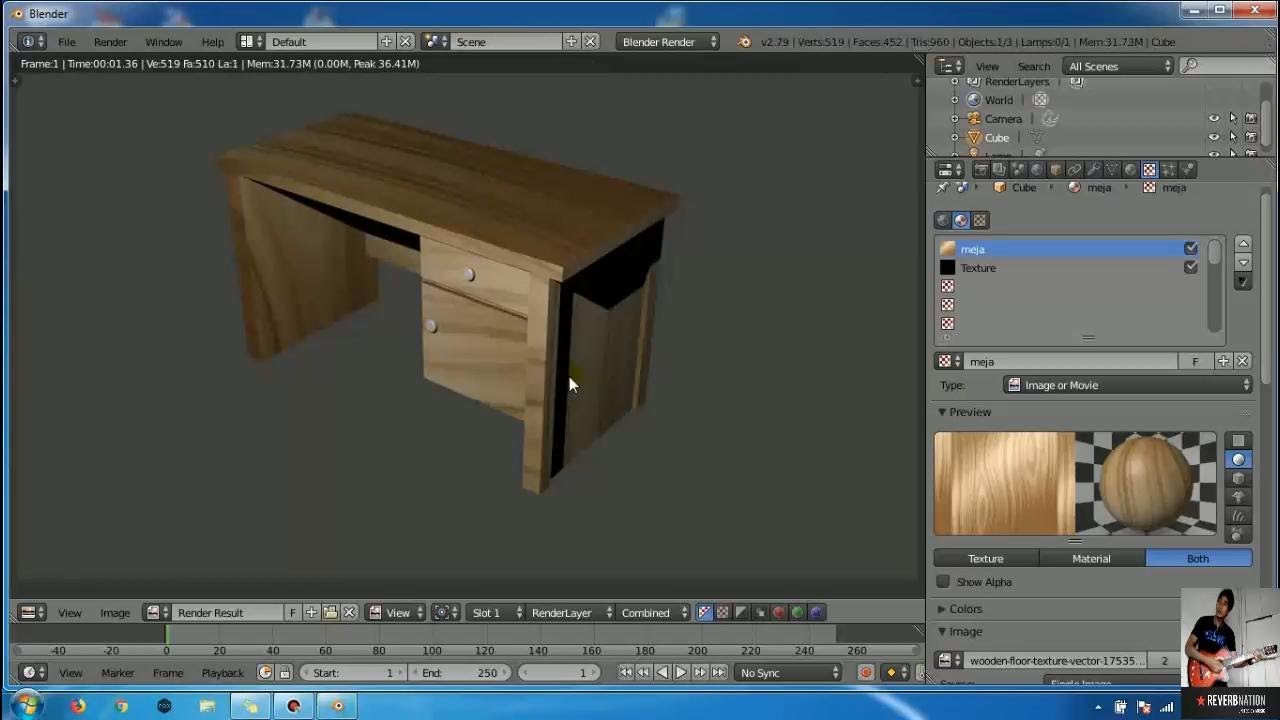
Task: Open the File menu
Action: (67, 42)
